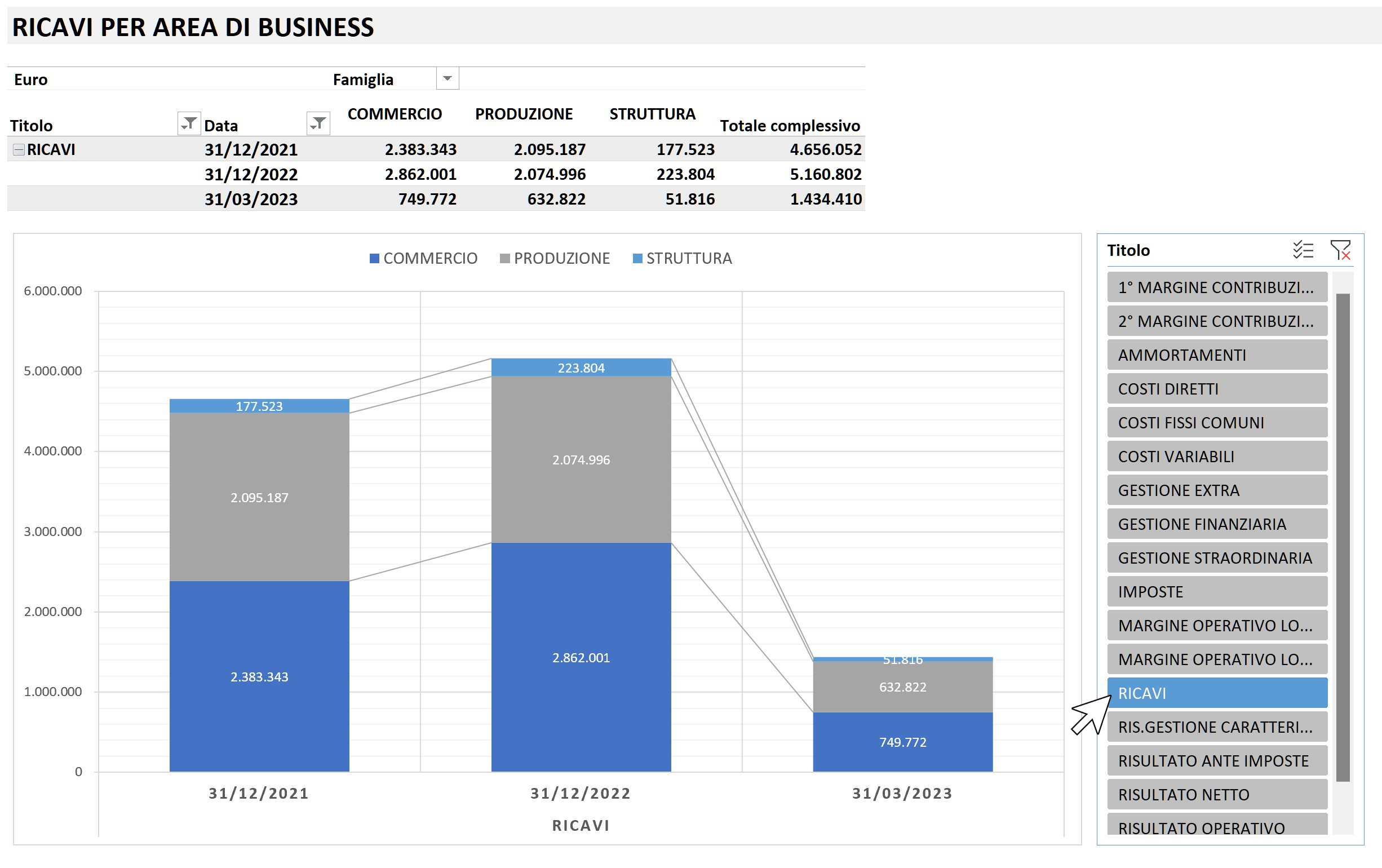Select COSTI VARIABILI slicer item

click(x=1217, y=457)
